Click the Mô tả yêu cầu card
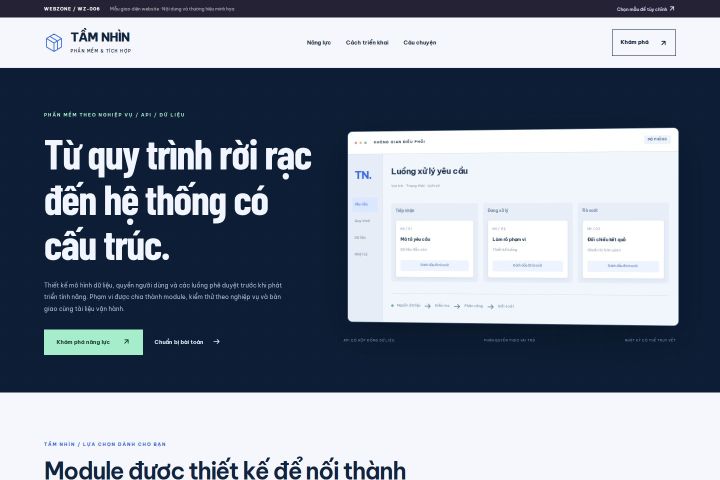Viewport: 720px width, 480px height. pyautogui.click(x=434, y=248)
